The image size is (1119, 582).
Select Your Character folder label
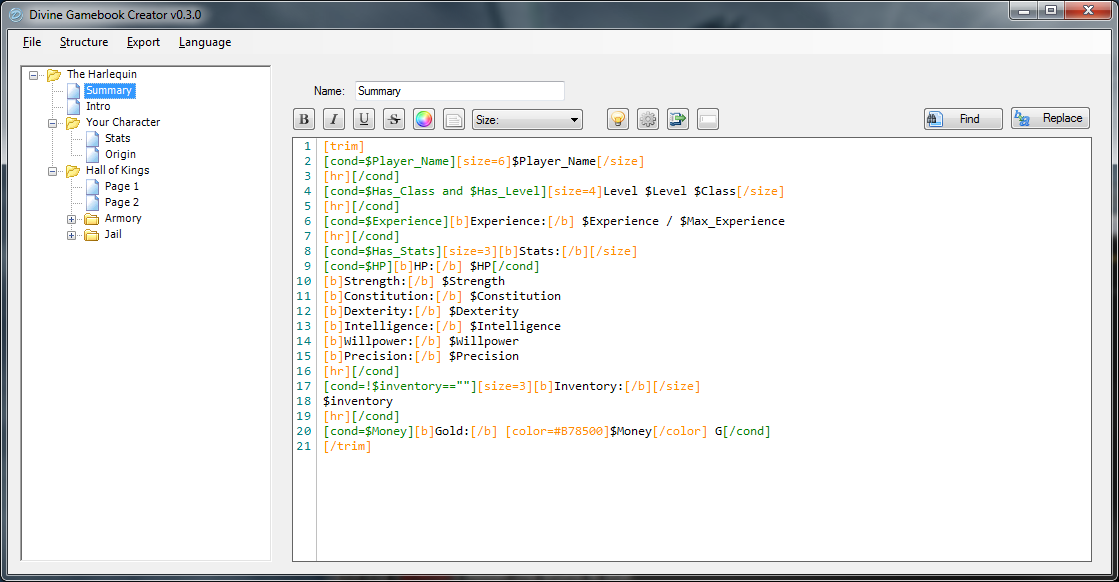pyautogui.click(x=123, y=122)
